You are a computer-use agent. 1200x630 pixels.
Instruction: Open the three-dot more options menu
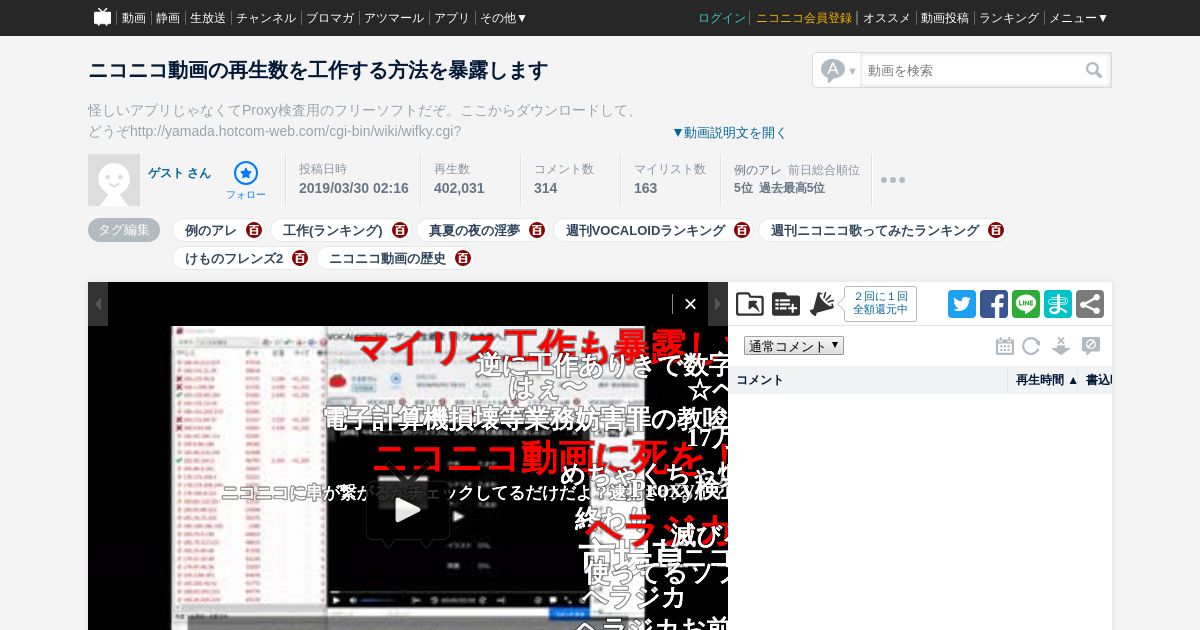tap(893, 180)
